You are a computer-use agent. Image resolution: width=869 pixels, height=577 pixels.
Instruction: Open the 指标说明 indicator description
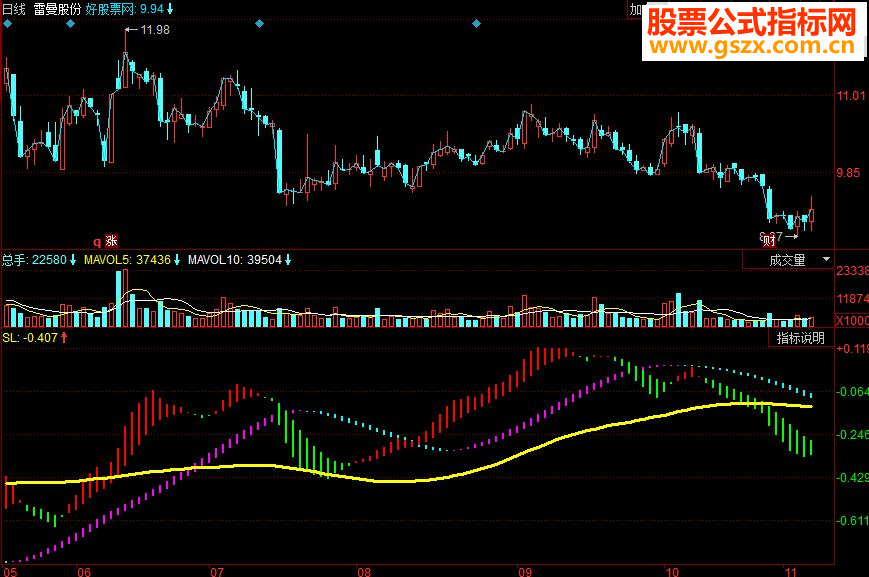tap(800, 338)
